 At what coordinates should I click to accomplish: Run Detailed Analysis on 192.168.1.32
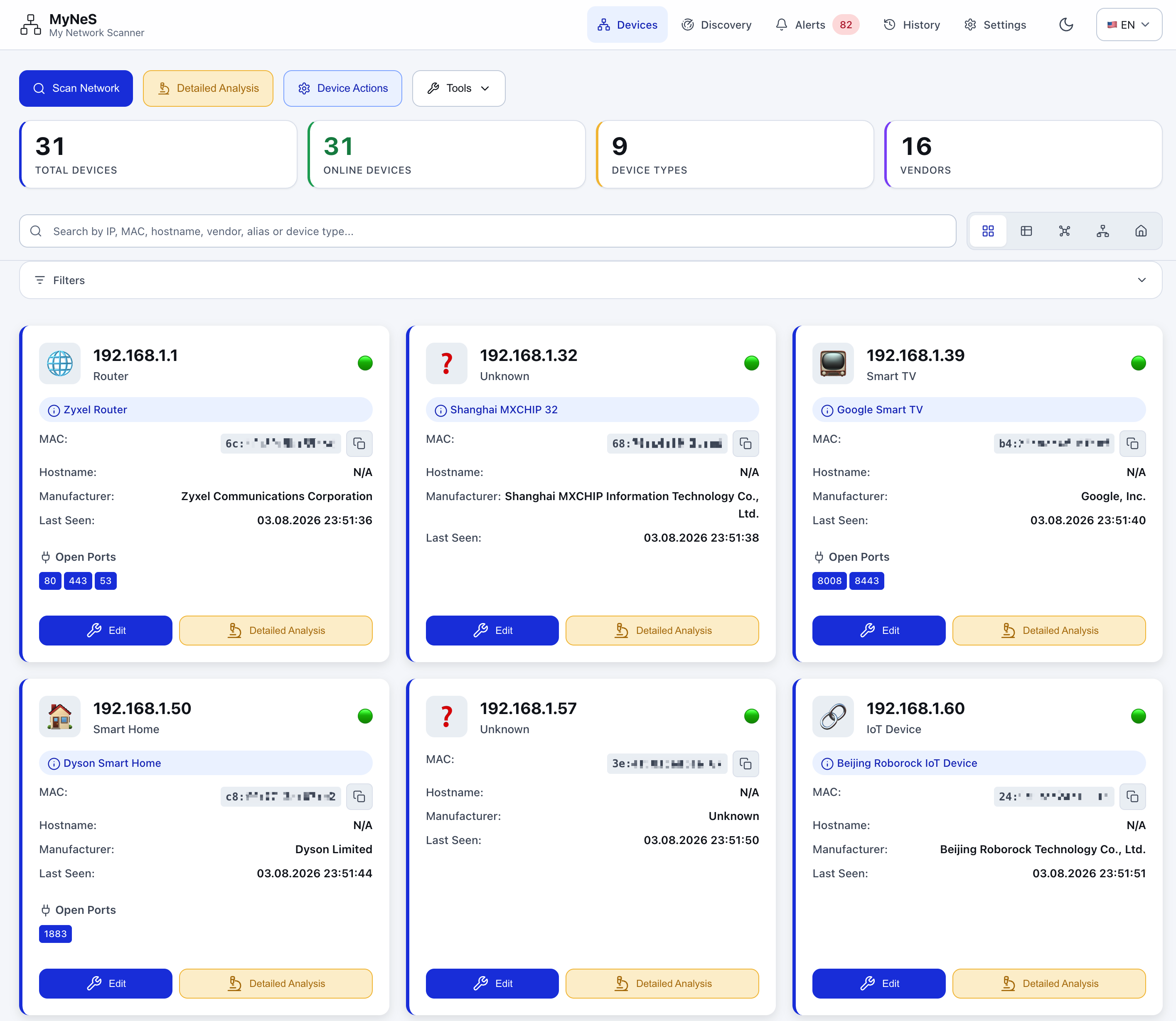pos(662,630)
